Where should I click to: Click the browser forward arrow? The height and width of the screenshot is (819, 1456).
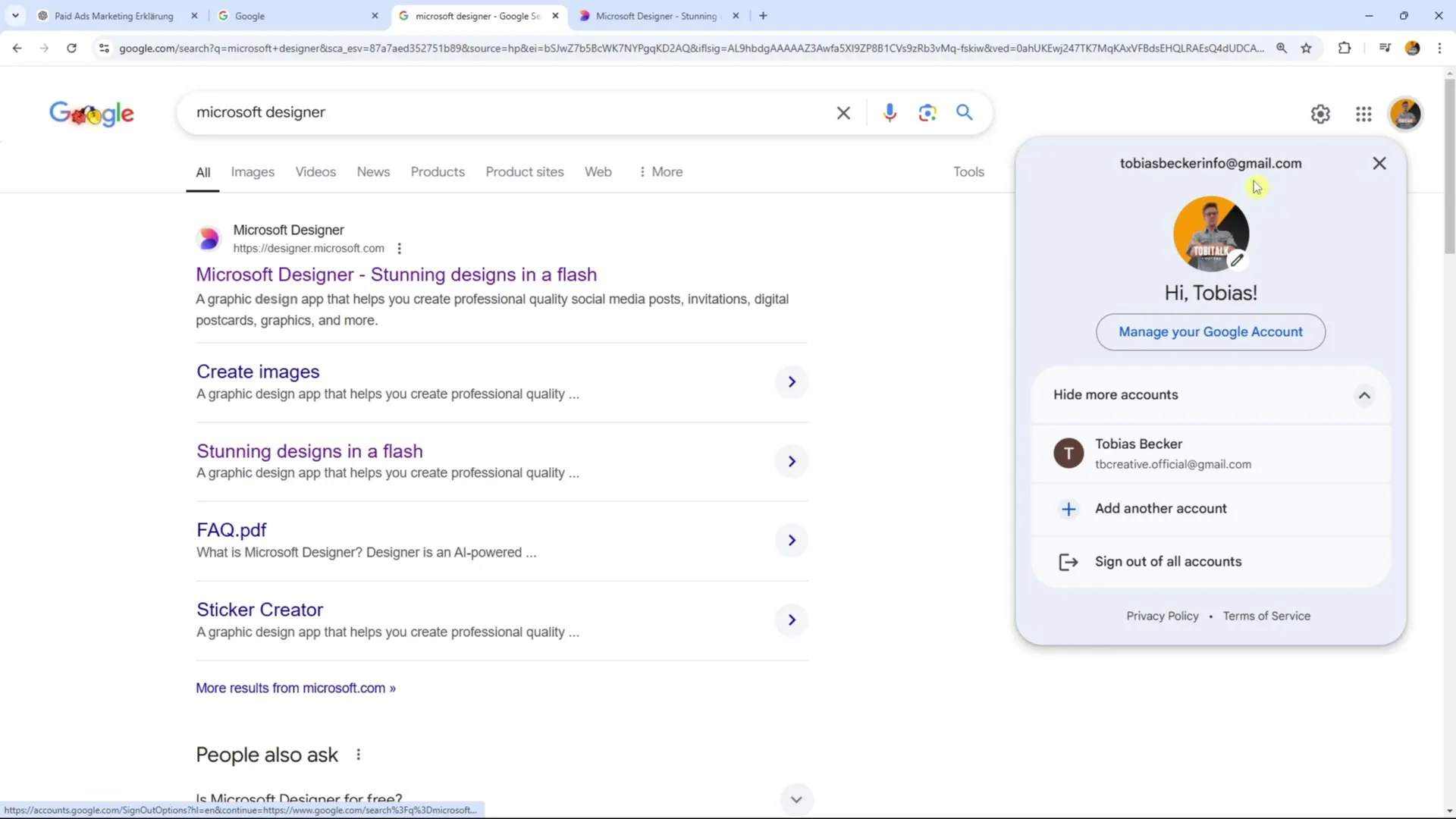44,48
